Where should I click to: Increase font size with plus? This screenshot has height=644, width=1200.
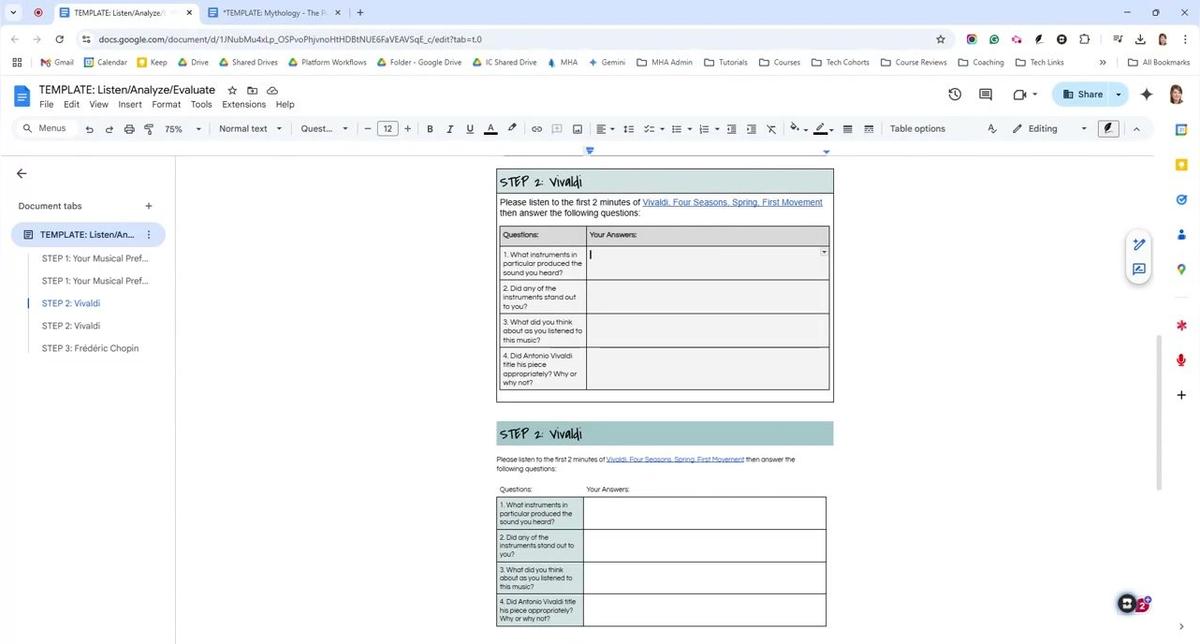[x=408, y=129]
